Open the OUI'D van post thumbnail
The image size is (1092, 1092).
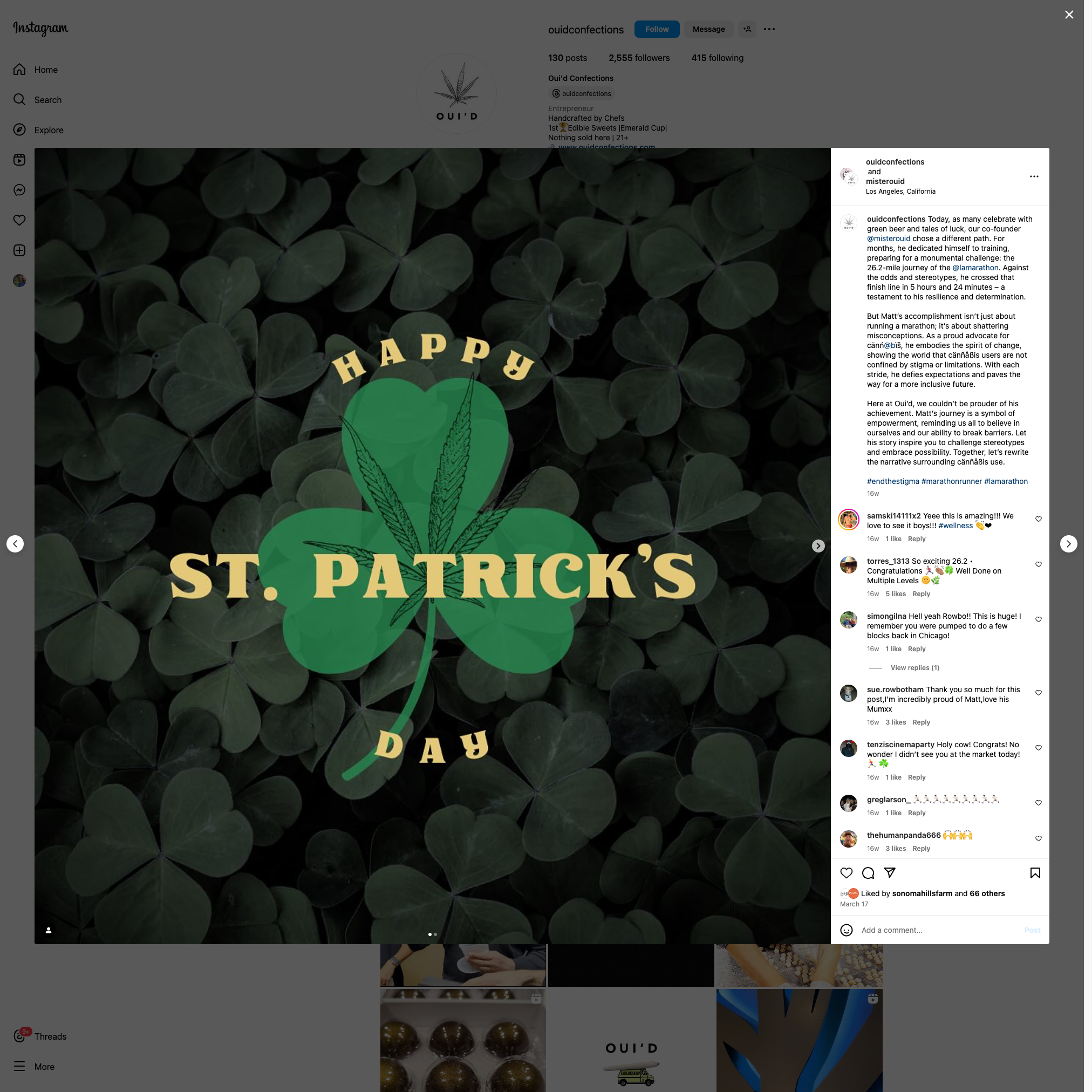pos(631,1040)
